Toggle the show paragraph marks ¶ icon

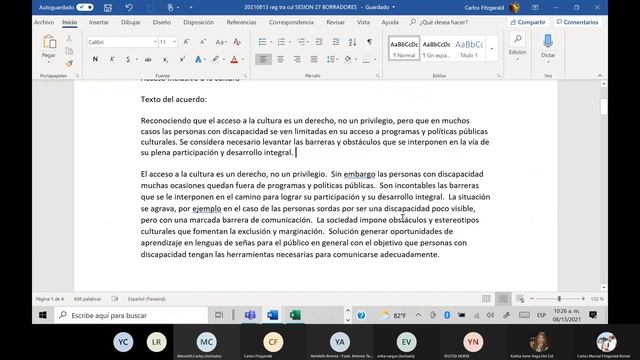coord(369,42)
